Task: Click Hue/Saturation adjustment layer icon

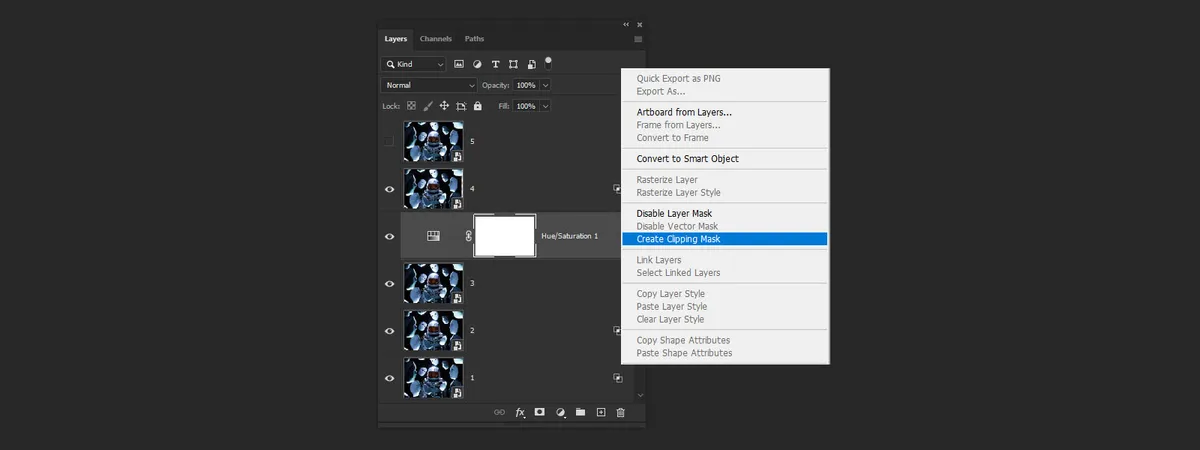Action: pos(434,236)
